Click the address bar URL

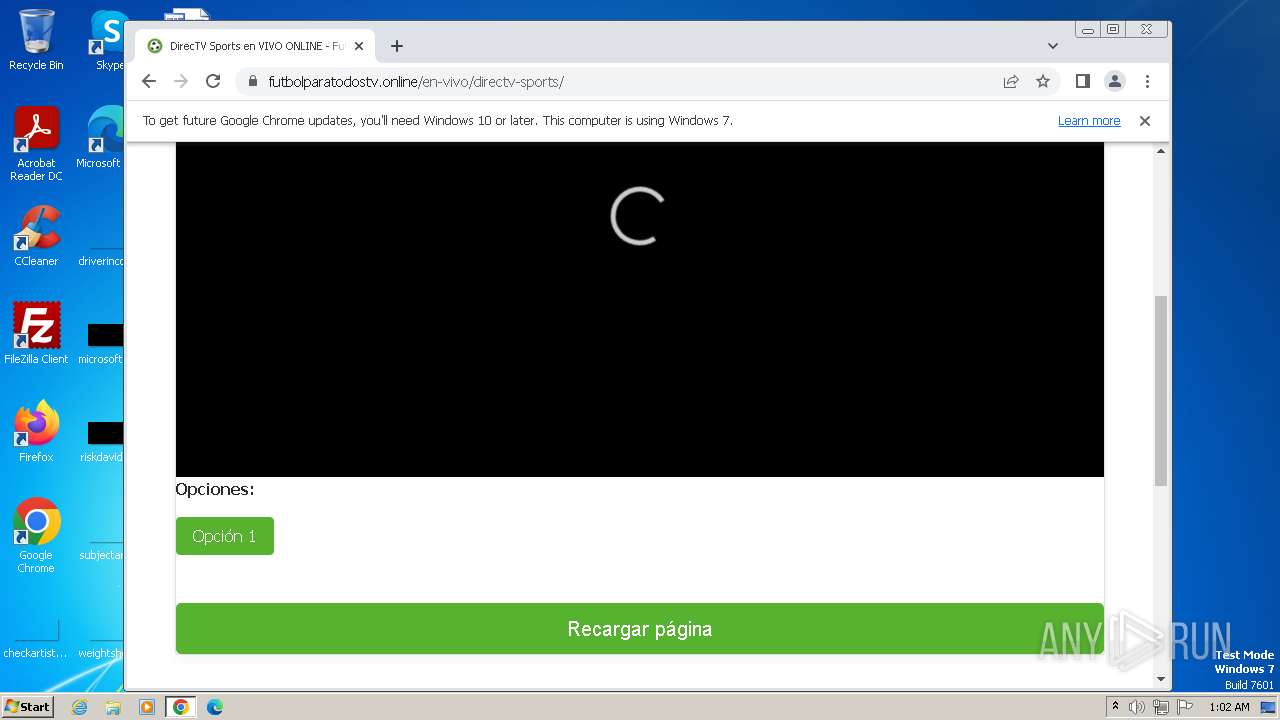[x=415, y=82]
